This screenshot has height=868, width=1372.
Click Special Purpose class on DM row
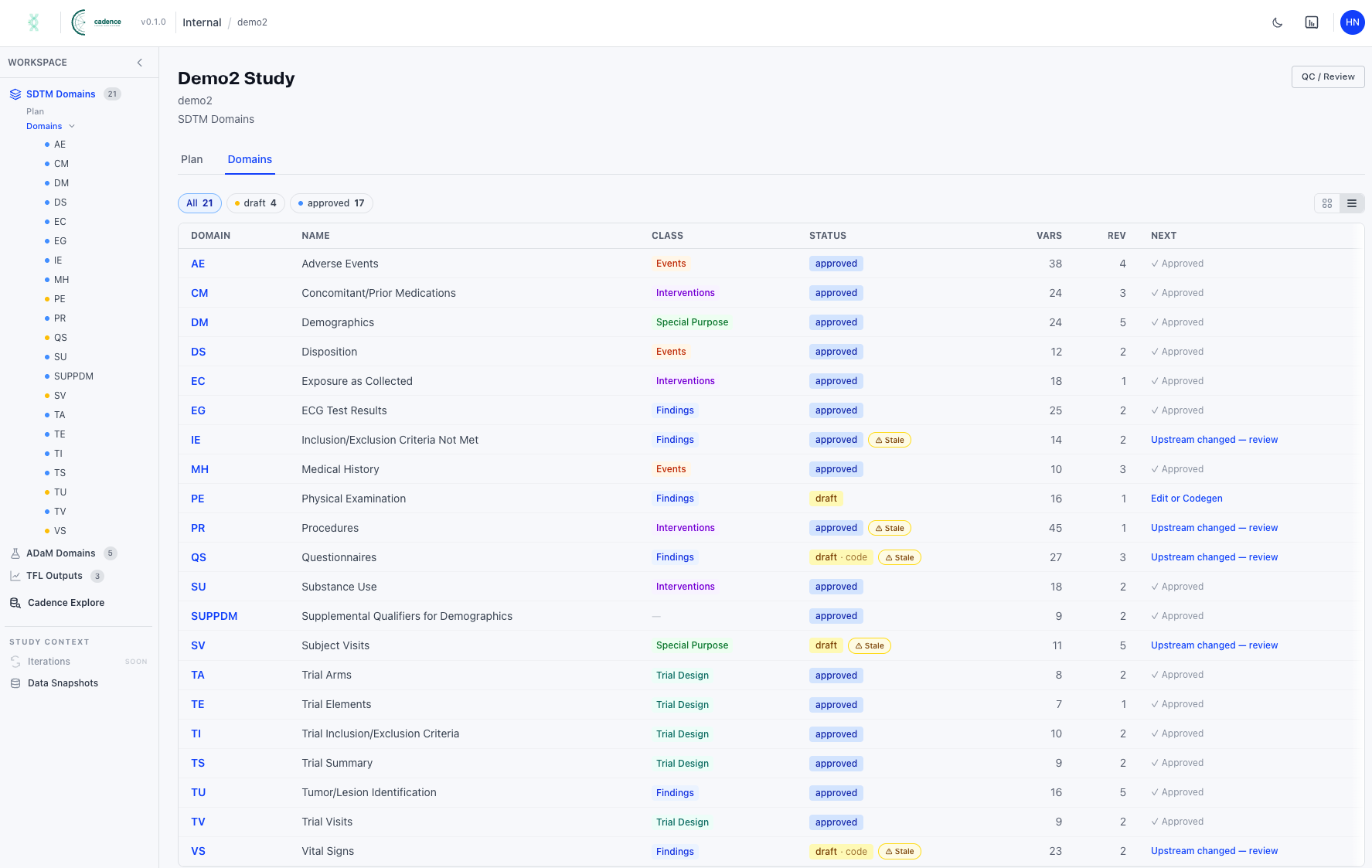point(692,322)
